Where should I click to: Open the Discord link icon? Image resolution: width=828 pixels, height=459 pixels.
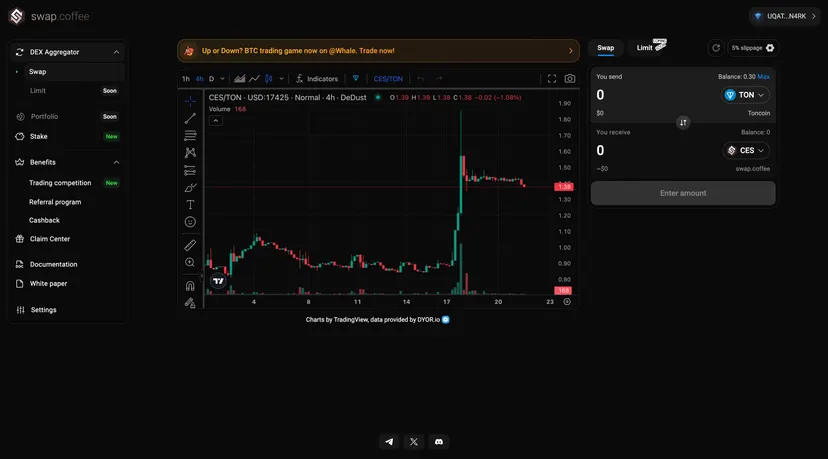coord(439,442)
